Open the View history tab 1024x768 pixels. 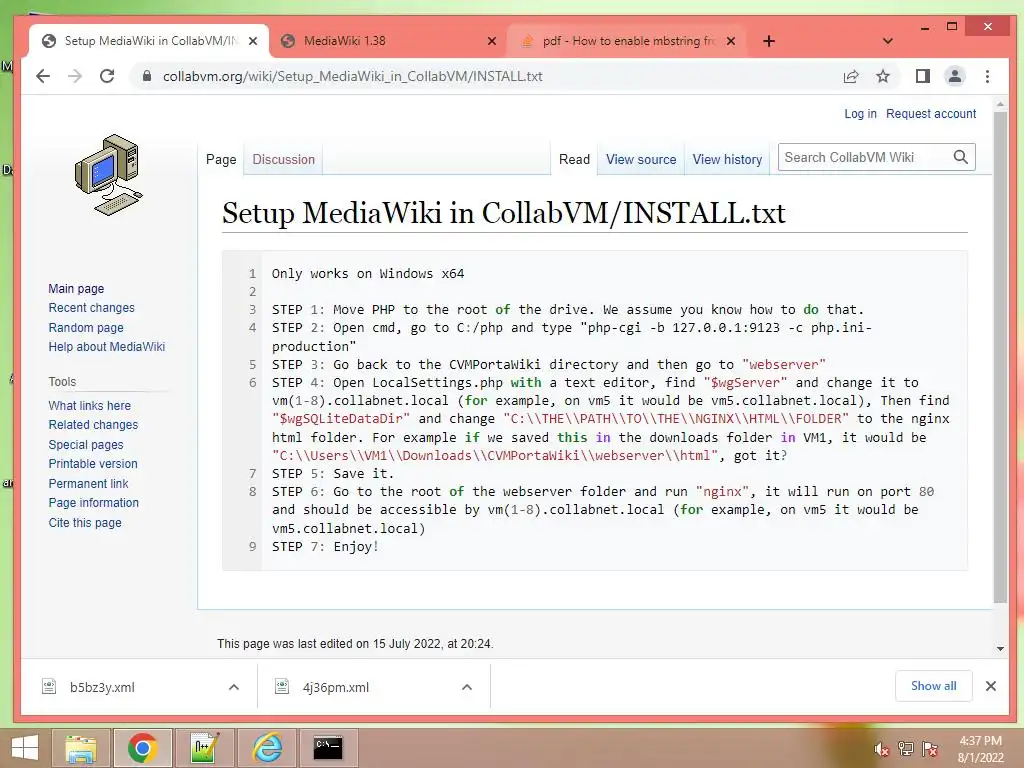[x=727, y=159]
